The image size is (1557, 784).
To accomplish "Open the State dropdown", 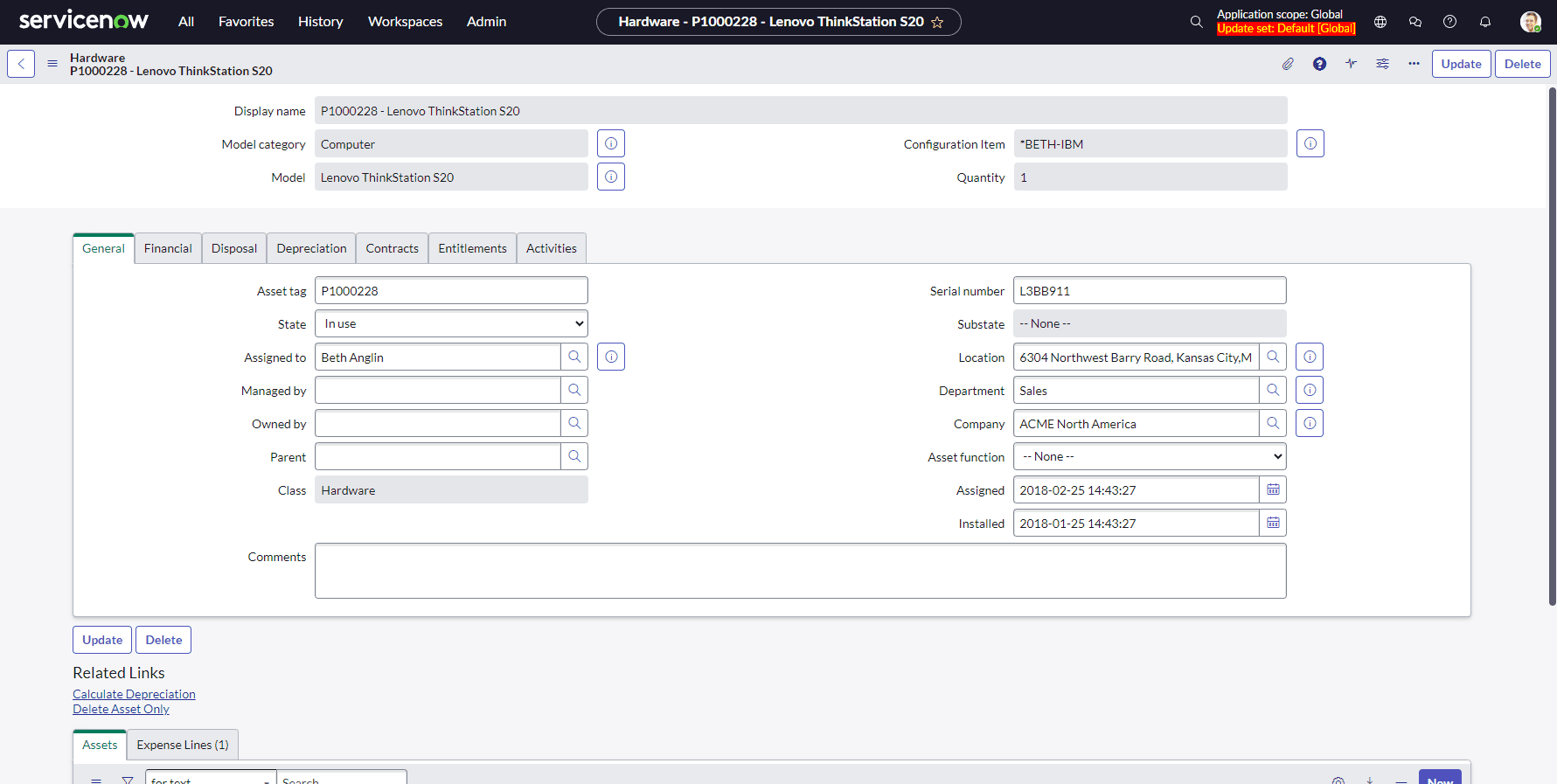I will pos(451,323).
